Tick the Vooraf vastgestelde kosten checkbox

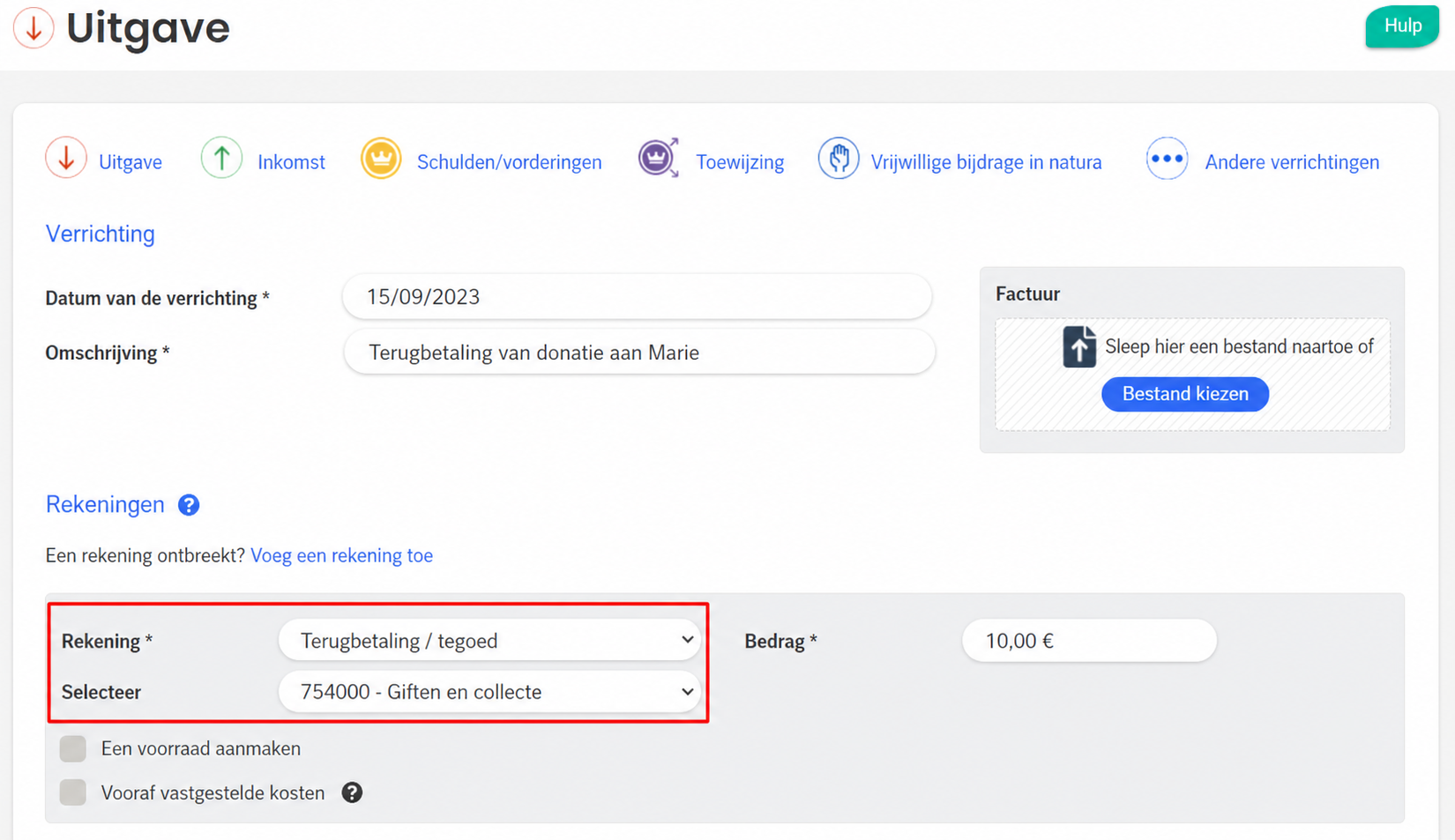(x=73, y=792)
